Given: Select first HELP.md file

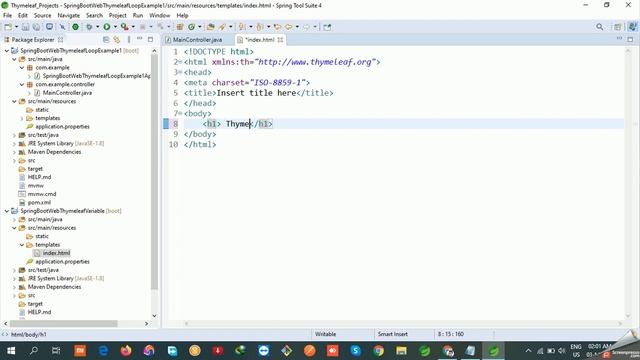Looking at the screenshot, I should point(39,177).
